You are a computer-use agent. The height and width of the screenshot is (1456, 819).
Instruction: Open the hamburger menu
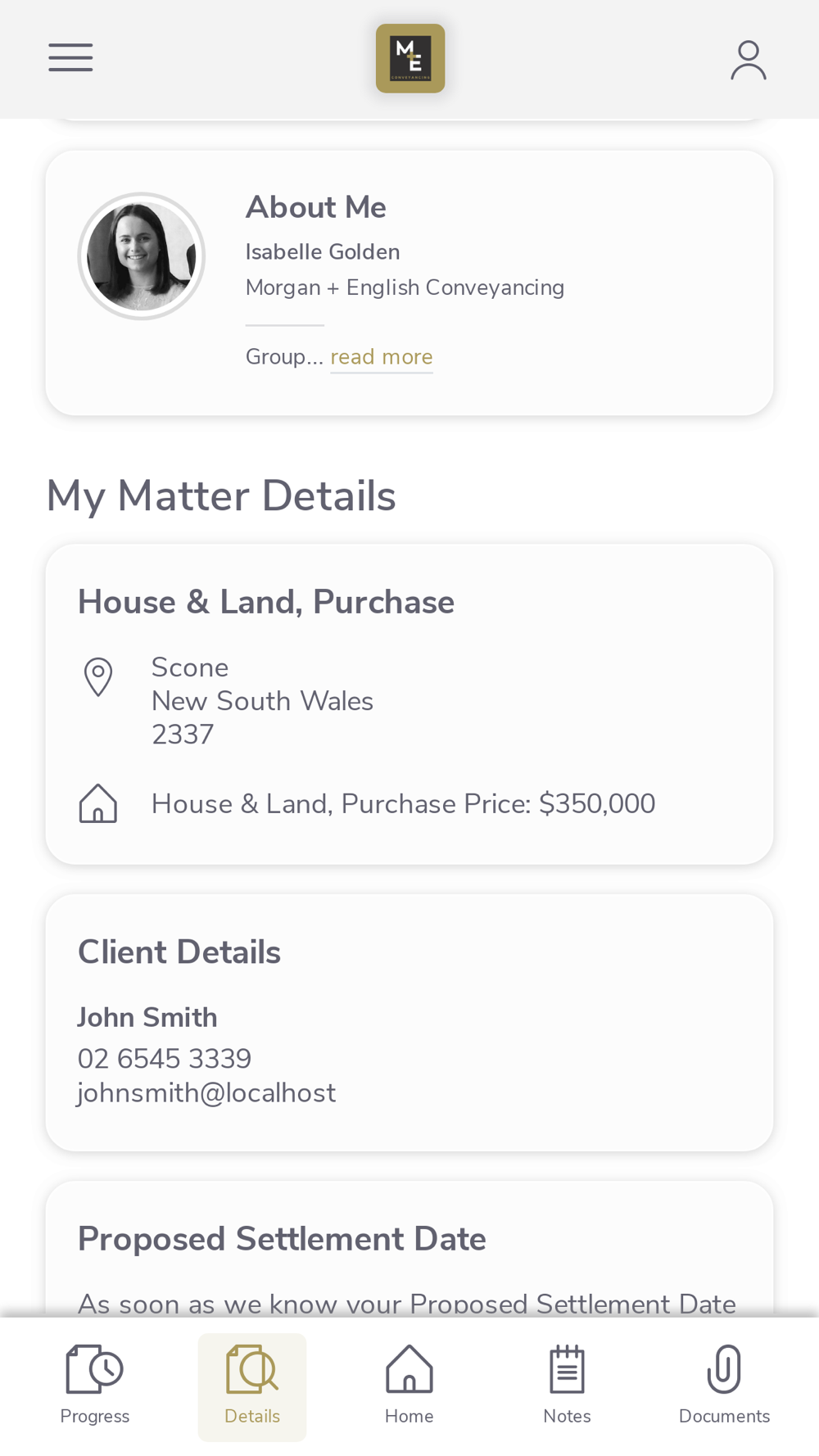[70, 58]
